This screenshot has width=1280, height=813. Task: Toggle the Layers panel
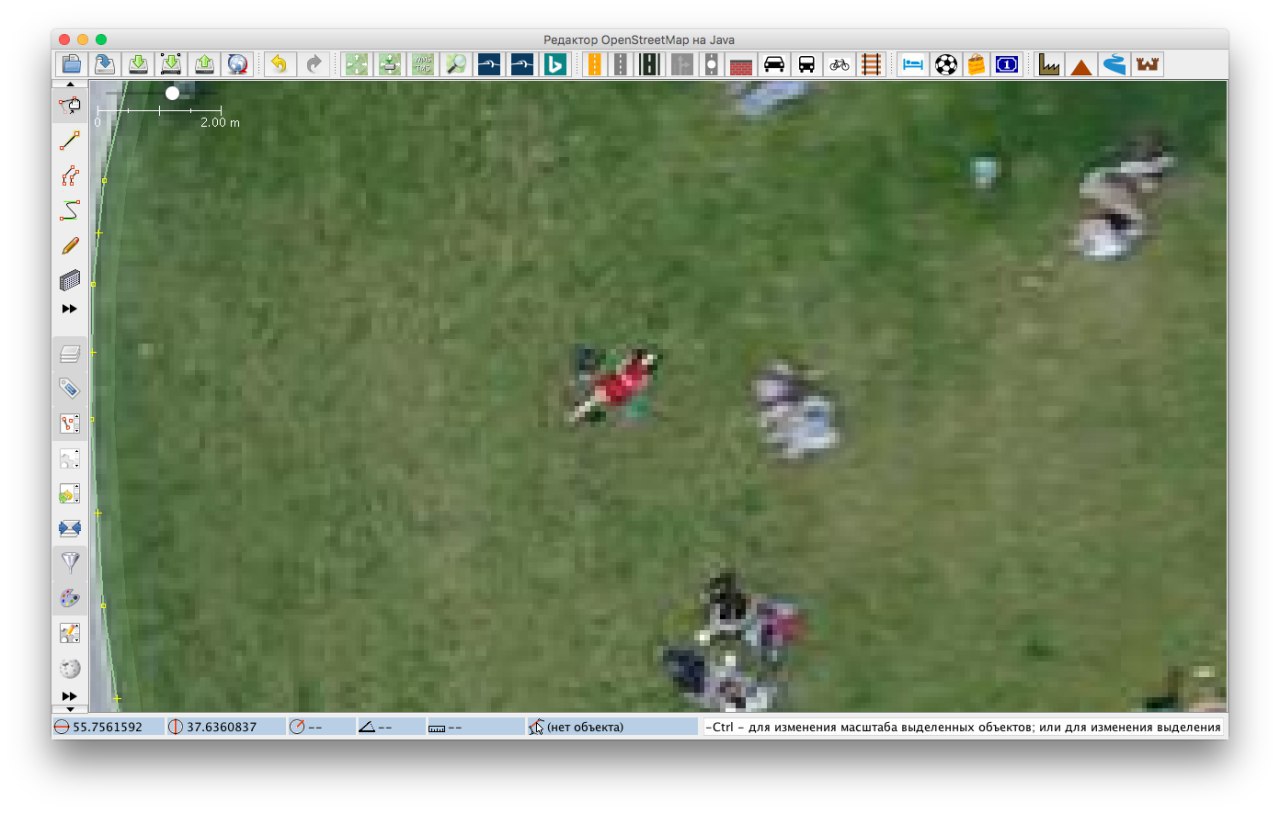click(x=70, y=353)
